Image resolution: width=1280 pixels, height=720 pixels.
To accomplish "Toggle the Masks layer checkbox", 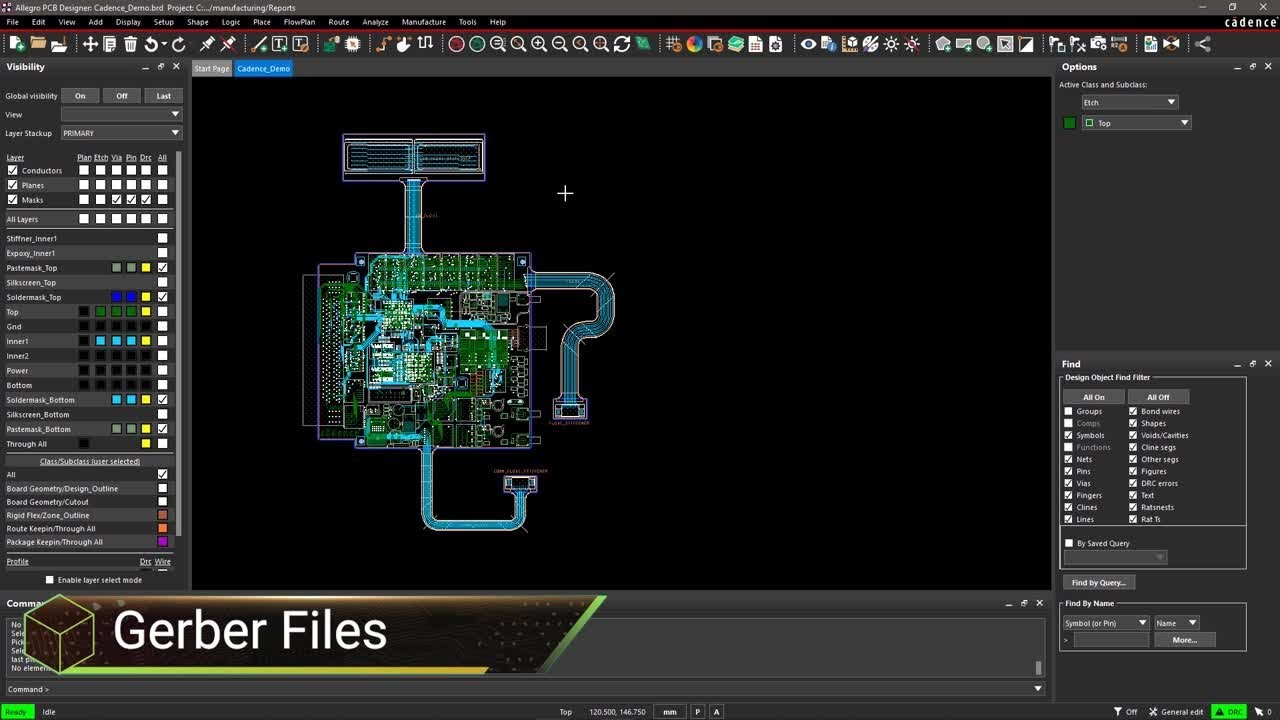I will 13,199.
